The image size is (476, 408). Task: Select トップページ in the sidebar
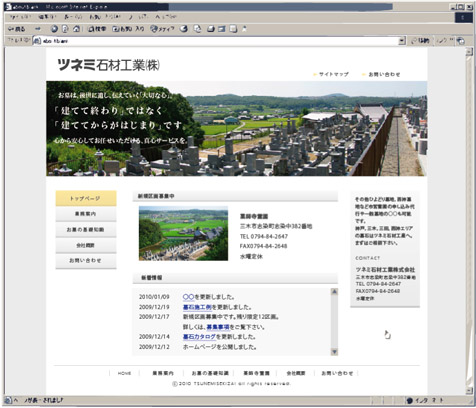tap(86, 198)
